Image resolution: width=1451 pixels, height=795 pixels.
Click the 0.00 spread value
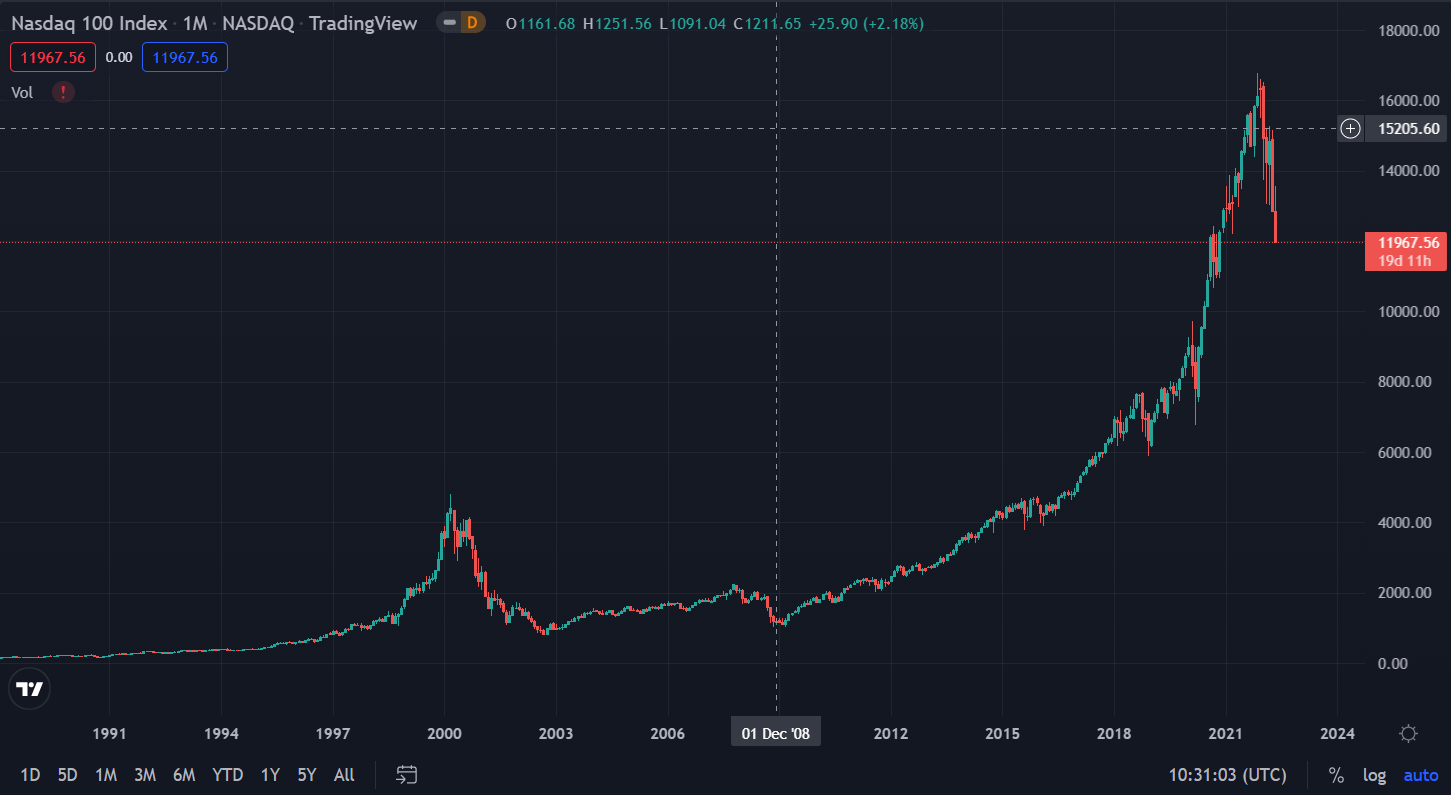click(119, 57)
